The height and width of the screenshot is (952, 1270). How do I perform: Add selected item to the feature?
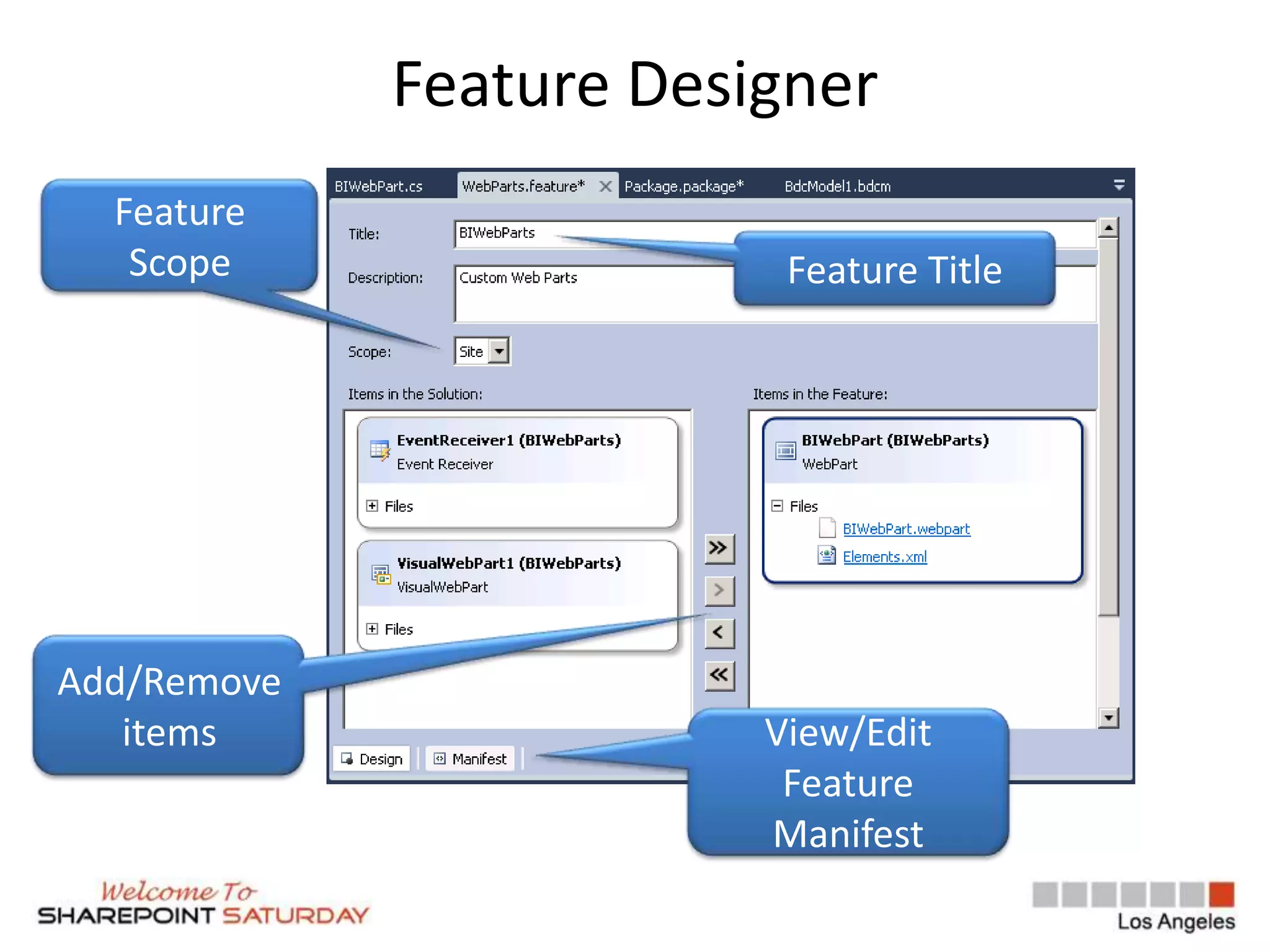719,591
